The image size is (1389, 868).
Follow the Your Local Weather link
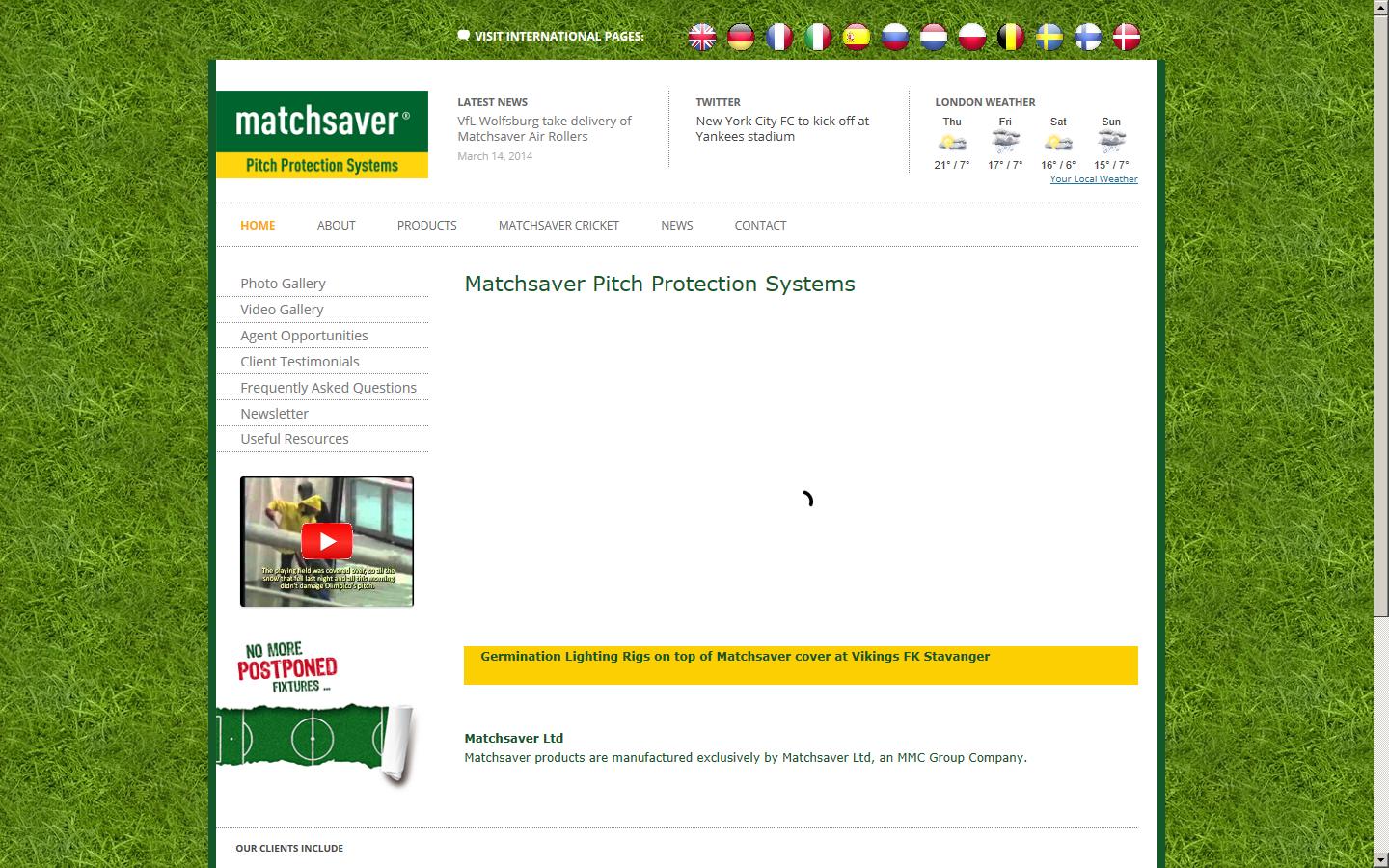tap(1093, 178)
